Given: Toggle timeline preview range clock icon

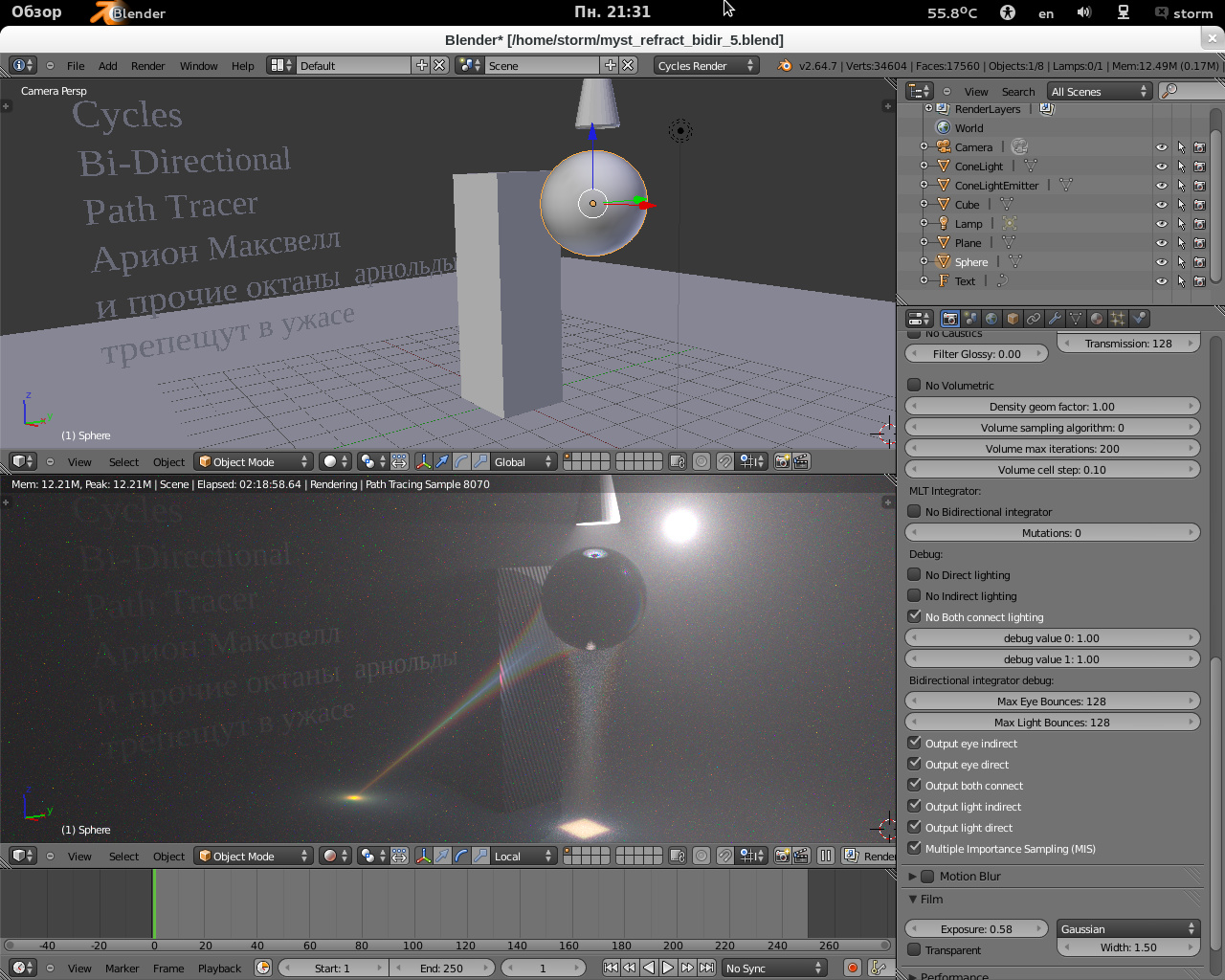Looking at the screenshot, I should point(263,968).
